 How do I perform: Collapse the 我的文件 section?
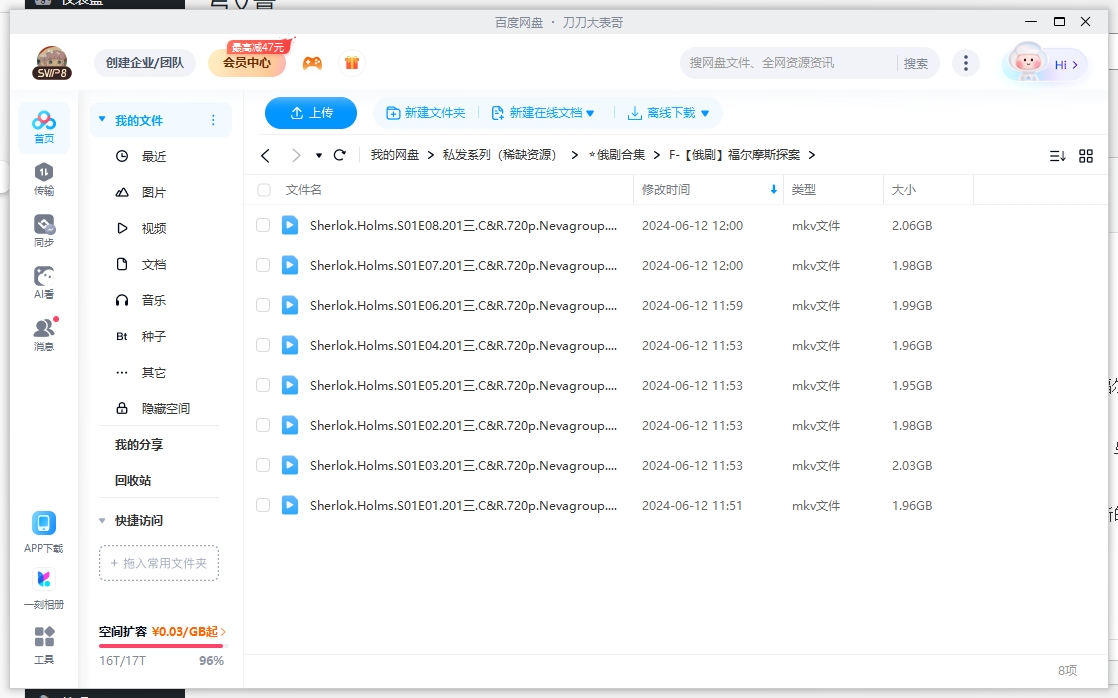[101, 118]
